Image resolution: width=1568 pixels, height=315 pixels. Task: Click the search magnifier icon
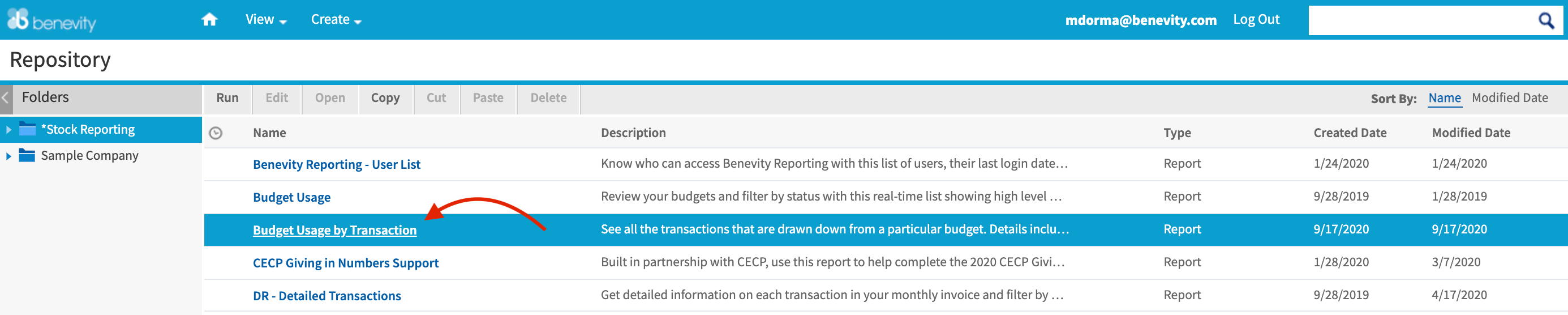click(1546, 20)
